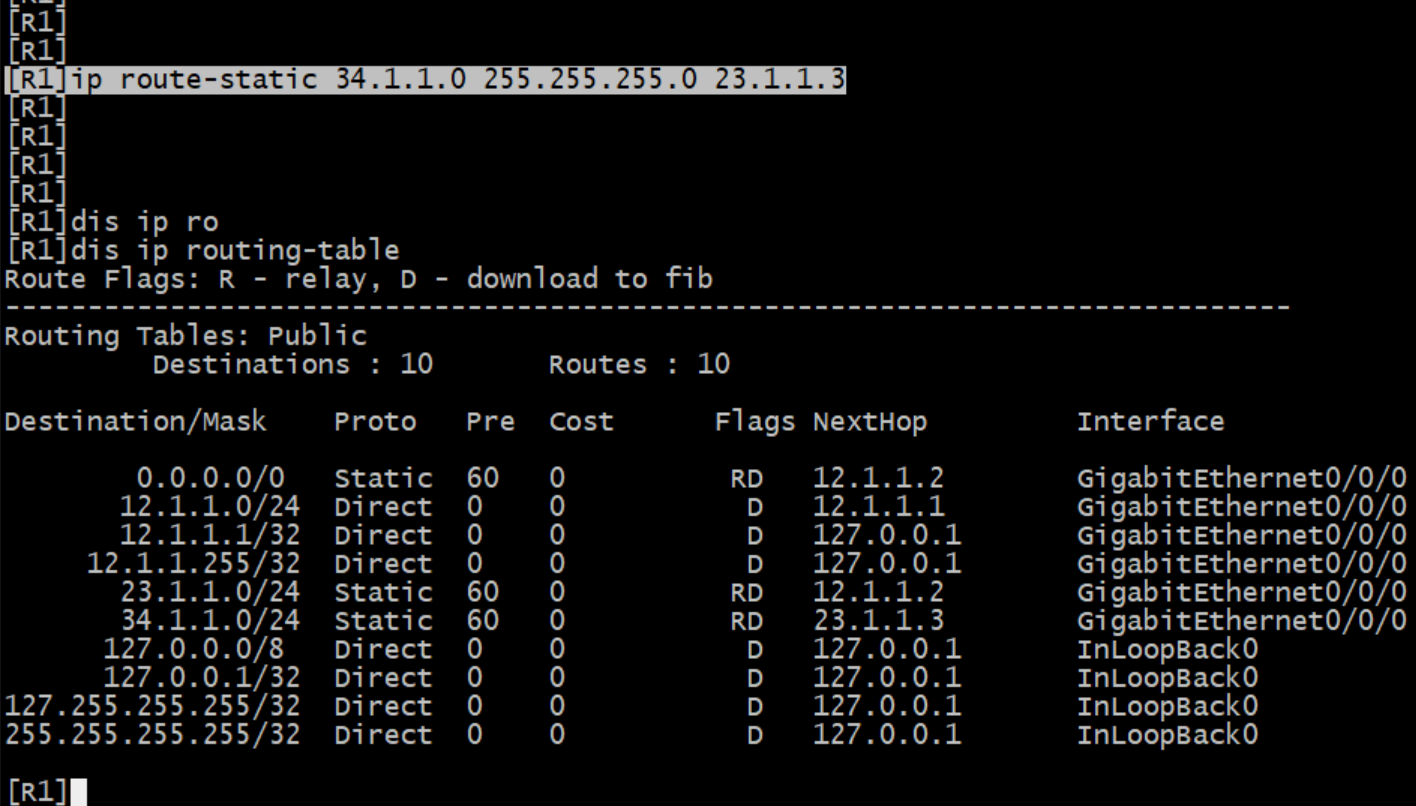The width and height of the screenshot is (1416, 806).
Task: Click Static proto of 34.1.1.0/24 row
Action: click(x=383, y=620)
